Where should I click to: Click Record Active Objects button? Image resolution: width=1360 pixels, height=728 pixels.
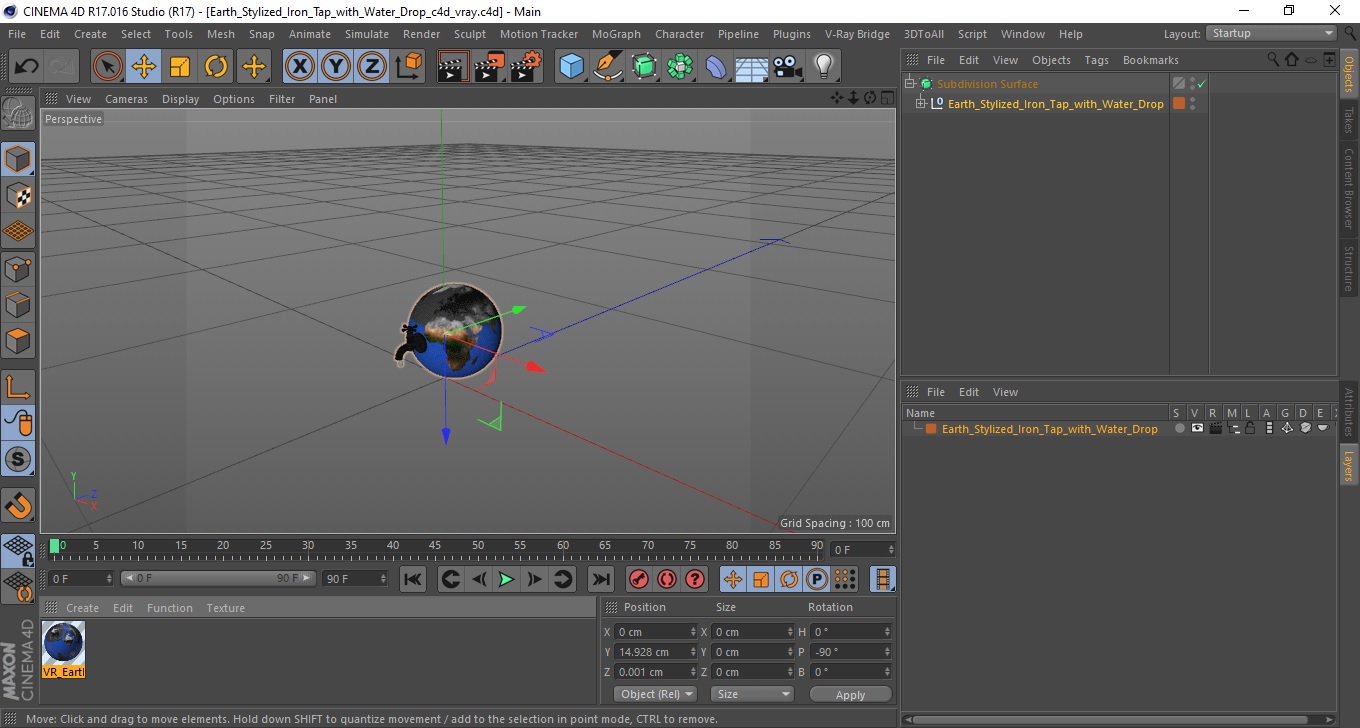[639, 579]
